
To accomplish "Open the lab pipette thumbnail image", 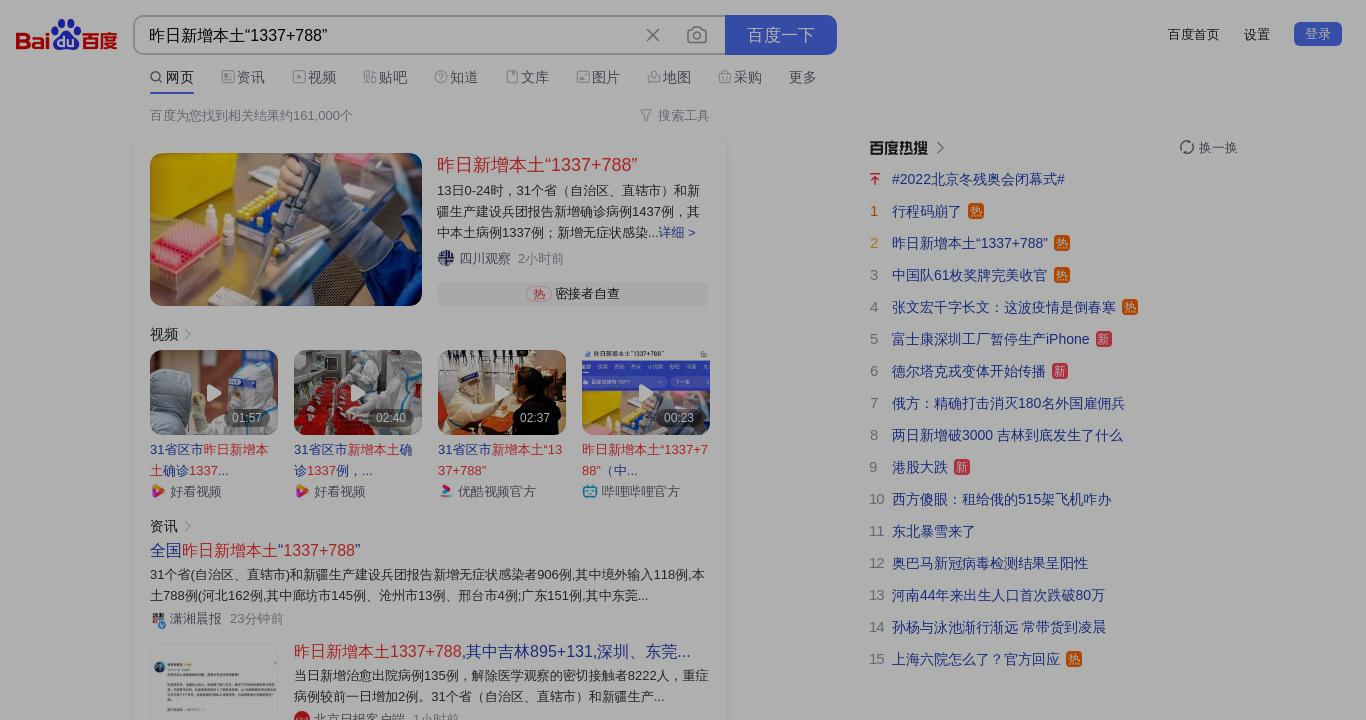I will tap(286, 229).
